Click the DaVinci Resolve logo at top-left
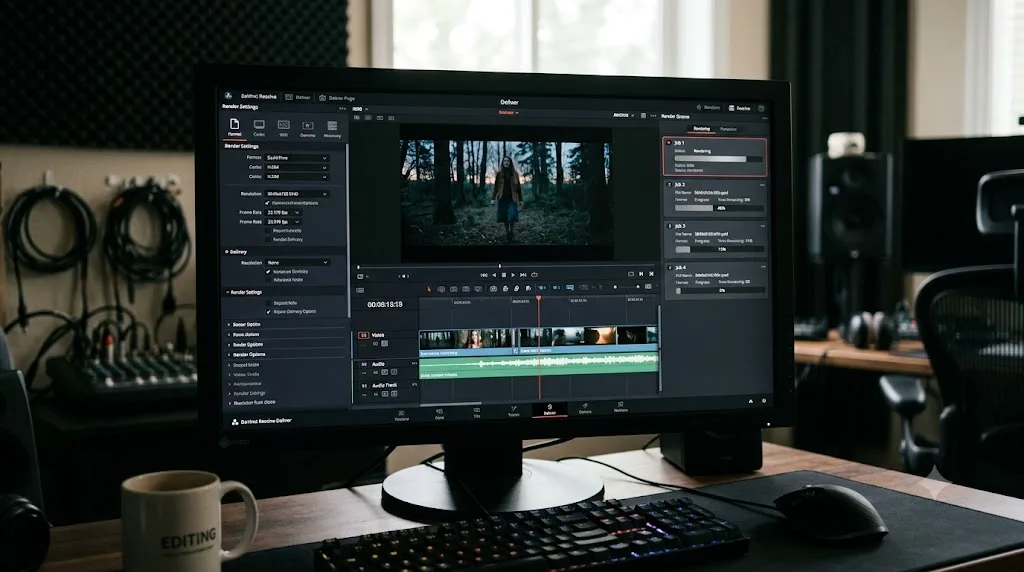This screenshot has height=572, width=1024. coord(228,96)
